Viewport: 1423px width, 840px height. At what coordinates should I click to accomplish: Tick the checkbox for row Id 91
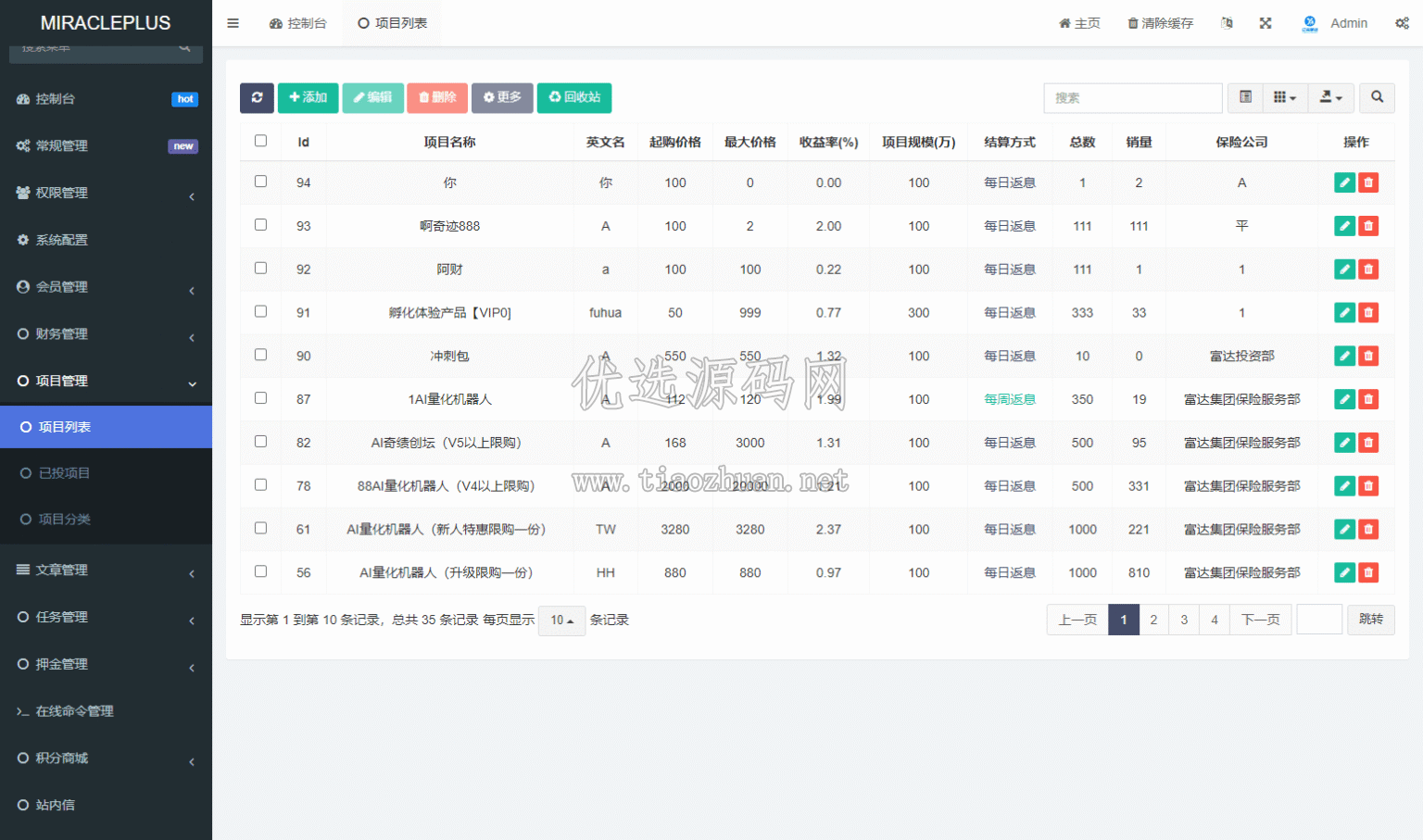[260, 311]
